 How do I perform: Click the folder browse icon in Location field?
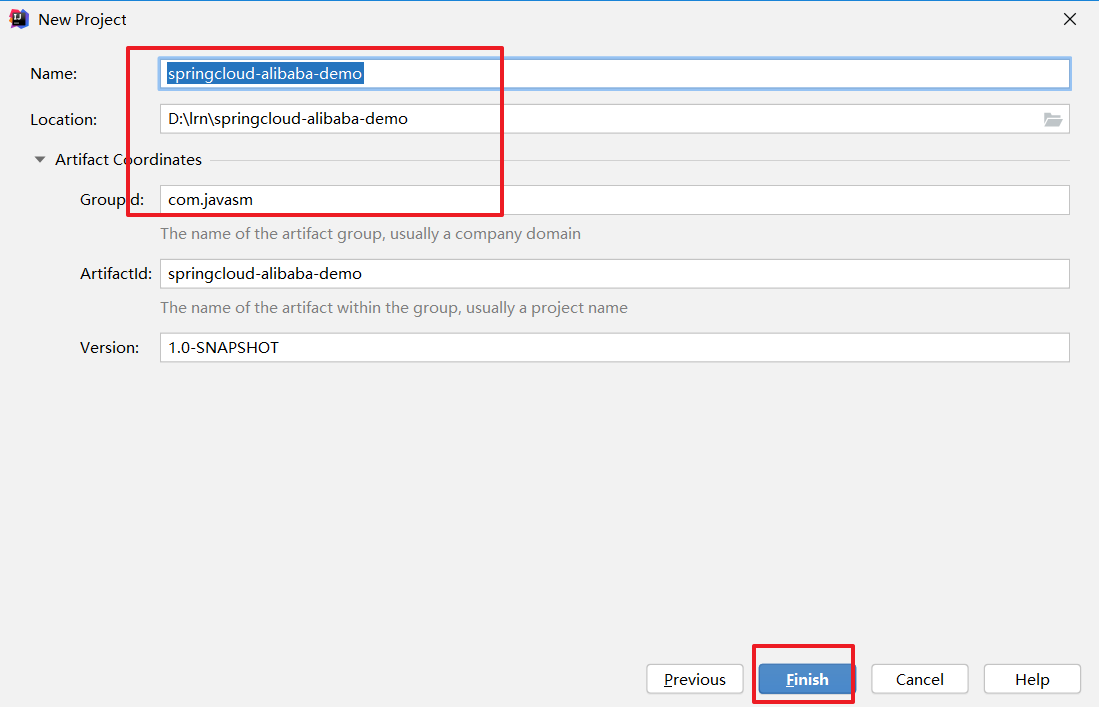click(x=1052, y=119)
